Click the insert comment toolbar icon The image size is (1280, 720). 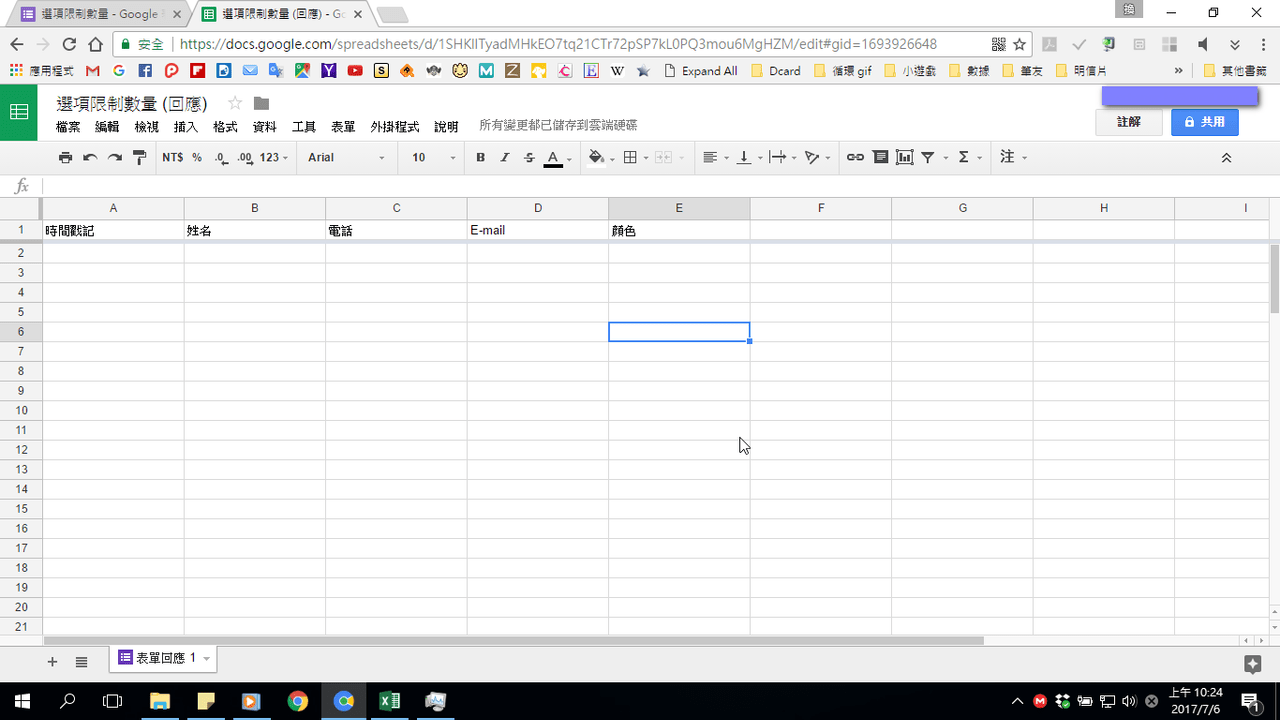[x=880, y=157]
